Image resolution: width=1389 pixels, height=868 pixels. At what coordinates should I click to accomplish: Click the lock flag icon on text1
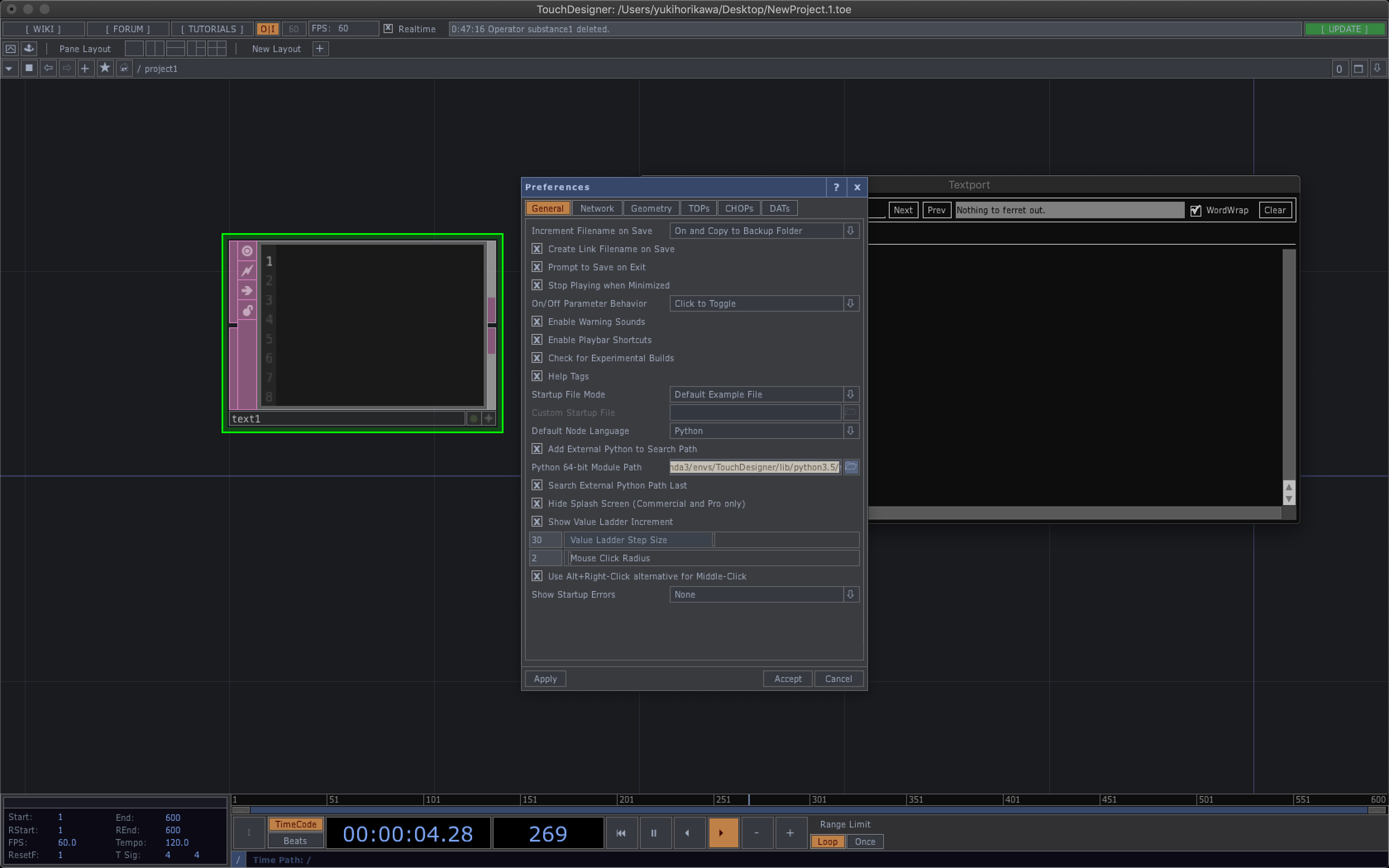coord(247,310)
